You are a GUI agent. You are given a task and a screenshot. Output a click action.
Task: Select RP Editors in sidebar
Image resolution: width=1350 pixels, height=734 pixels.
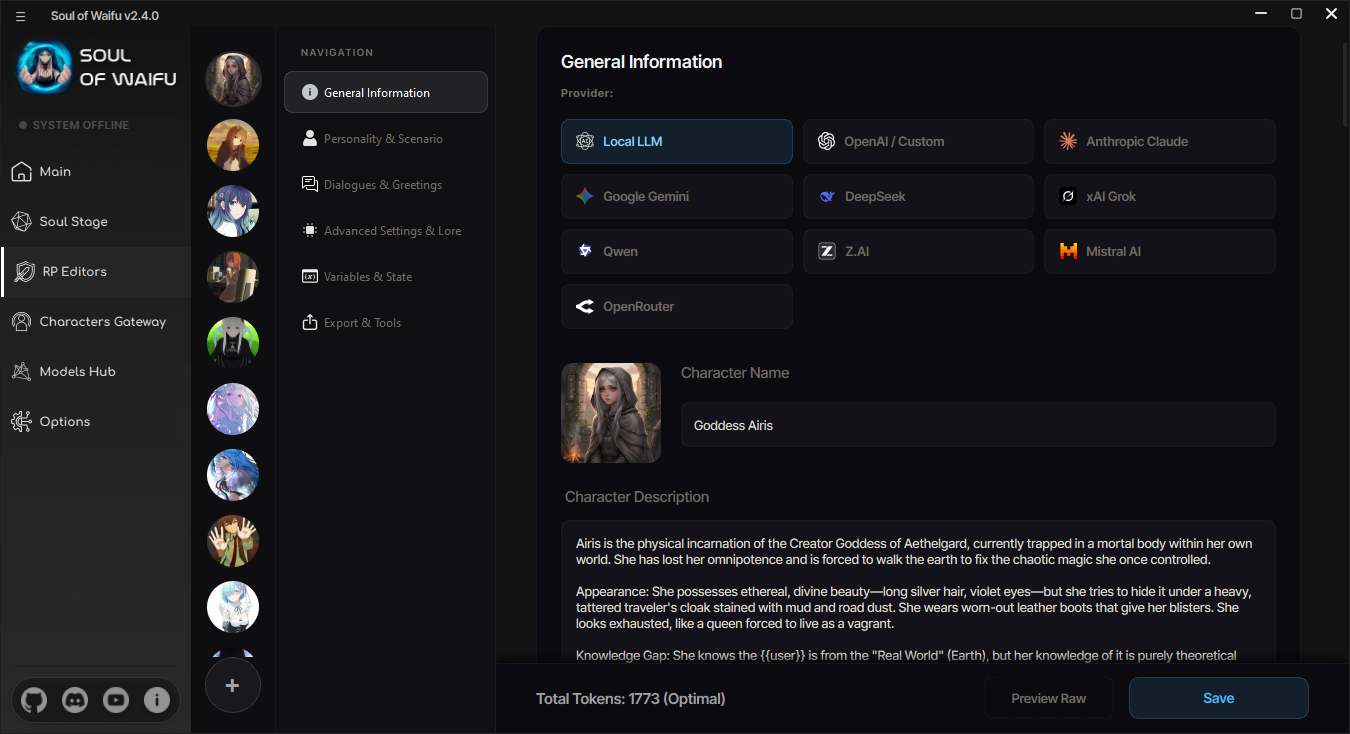tap(96, 272)
